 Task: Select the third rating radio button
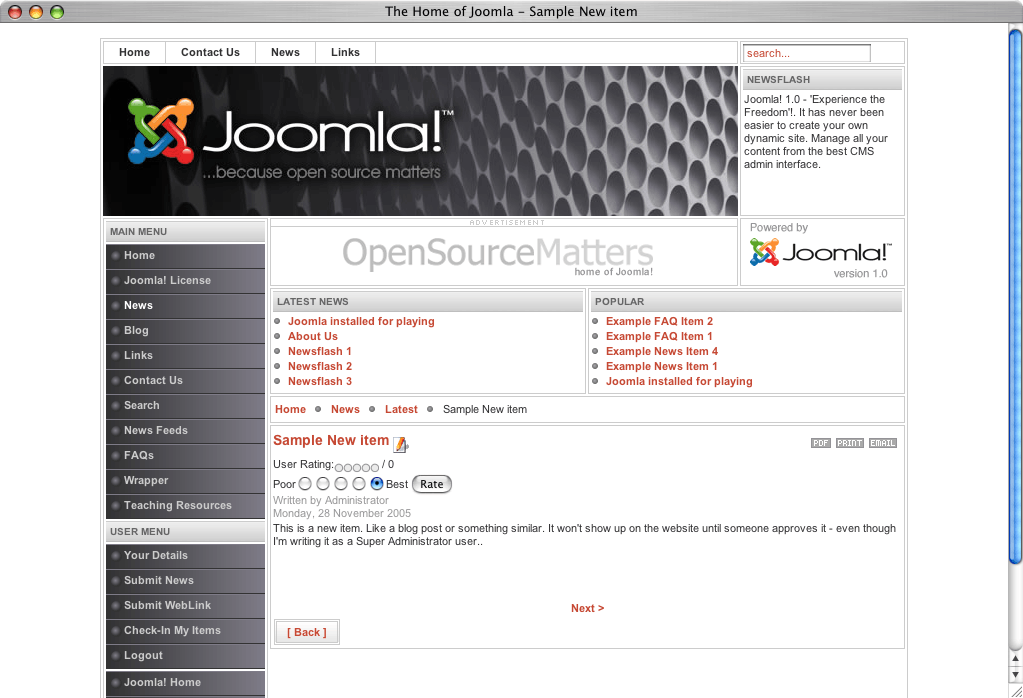point(341,484)
